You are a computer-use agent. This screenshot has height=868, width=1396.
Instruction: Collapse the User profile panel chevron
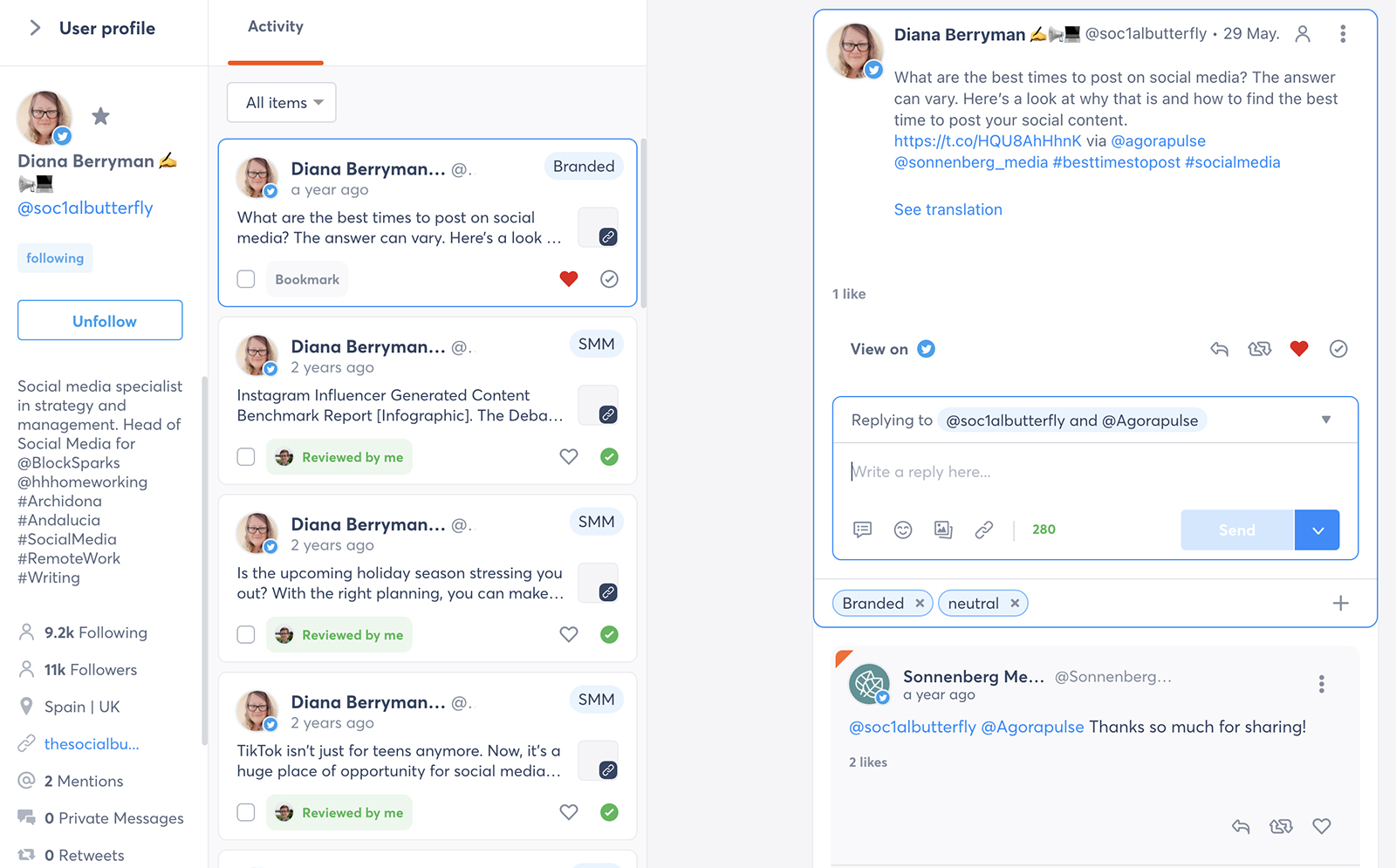tap(35, 28)
